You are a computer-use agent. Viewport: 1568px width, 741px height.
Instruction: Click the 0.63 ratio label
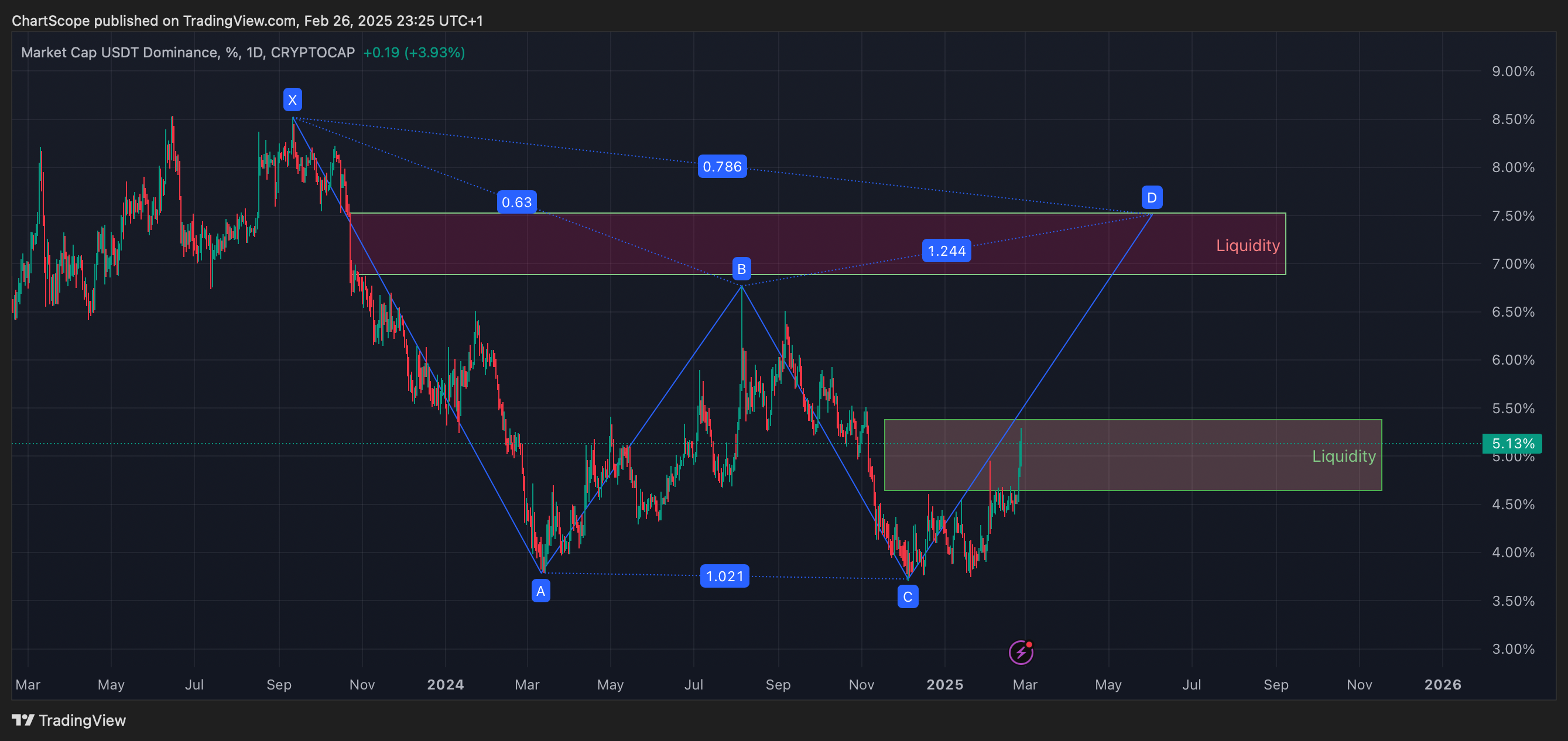click(x=517, y=202)
